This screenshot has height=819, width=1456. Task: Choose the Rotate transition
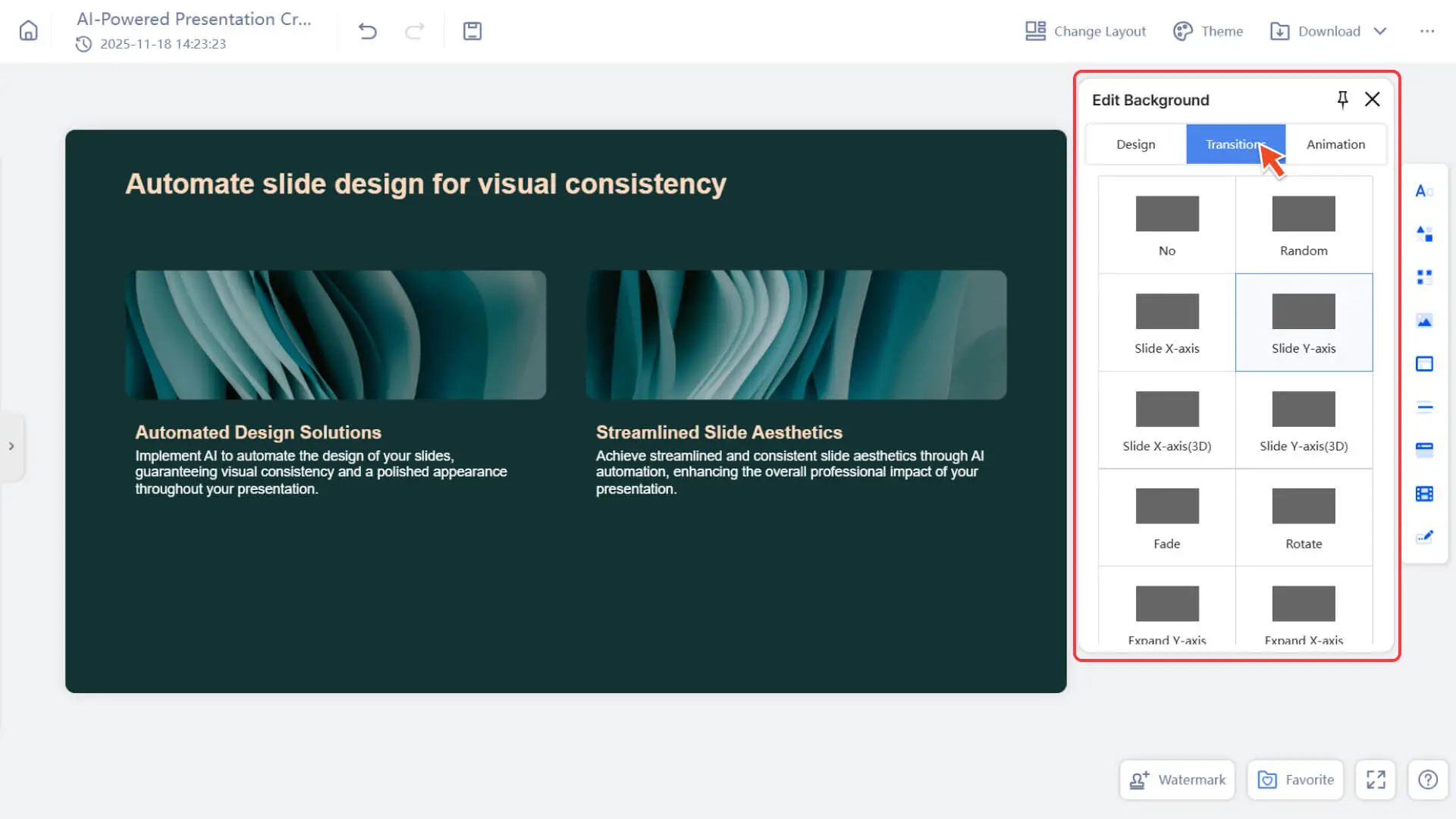pos(1304,518)
